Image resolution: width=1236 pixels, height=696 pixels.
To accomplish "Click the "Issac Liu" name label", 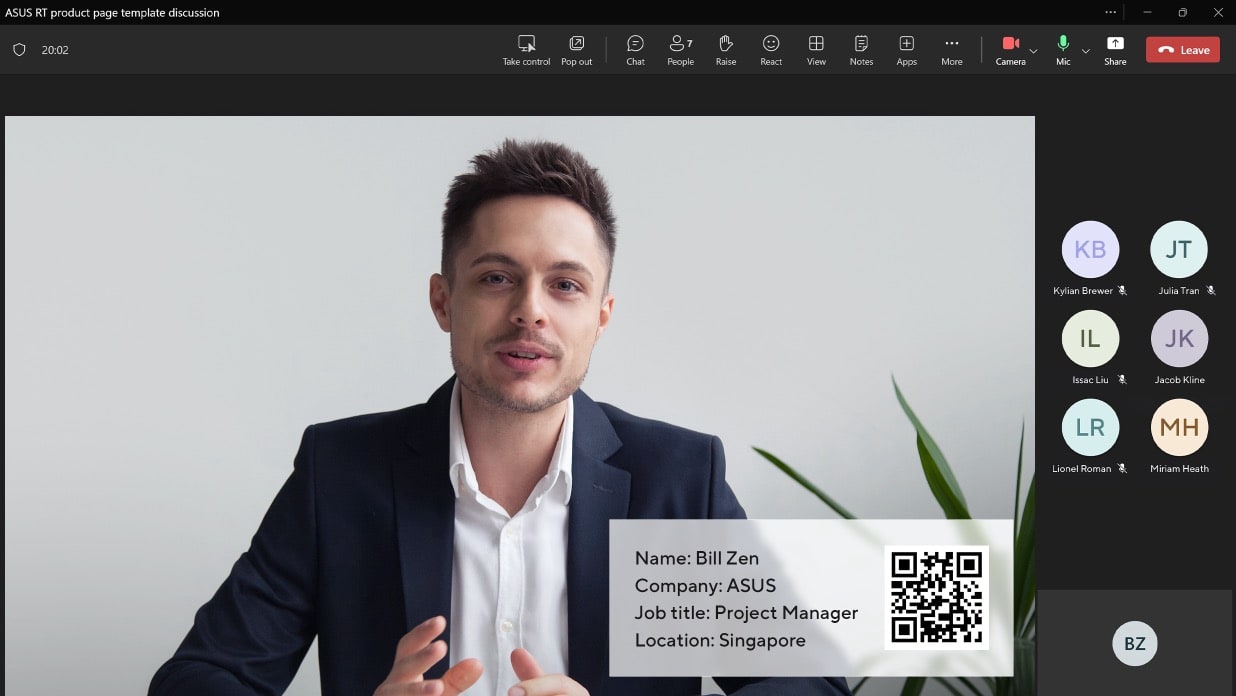I will click(1090, 380).
